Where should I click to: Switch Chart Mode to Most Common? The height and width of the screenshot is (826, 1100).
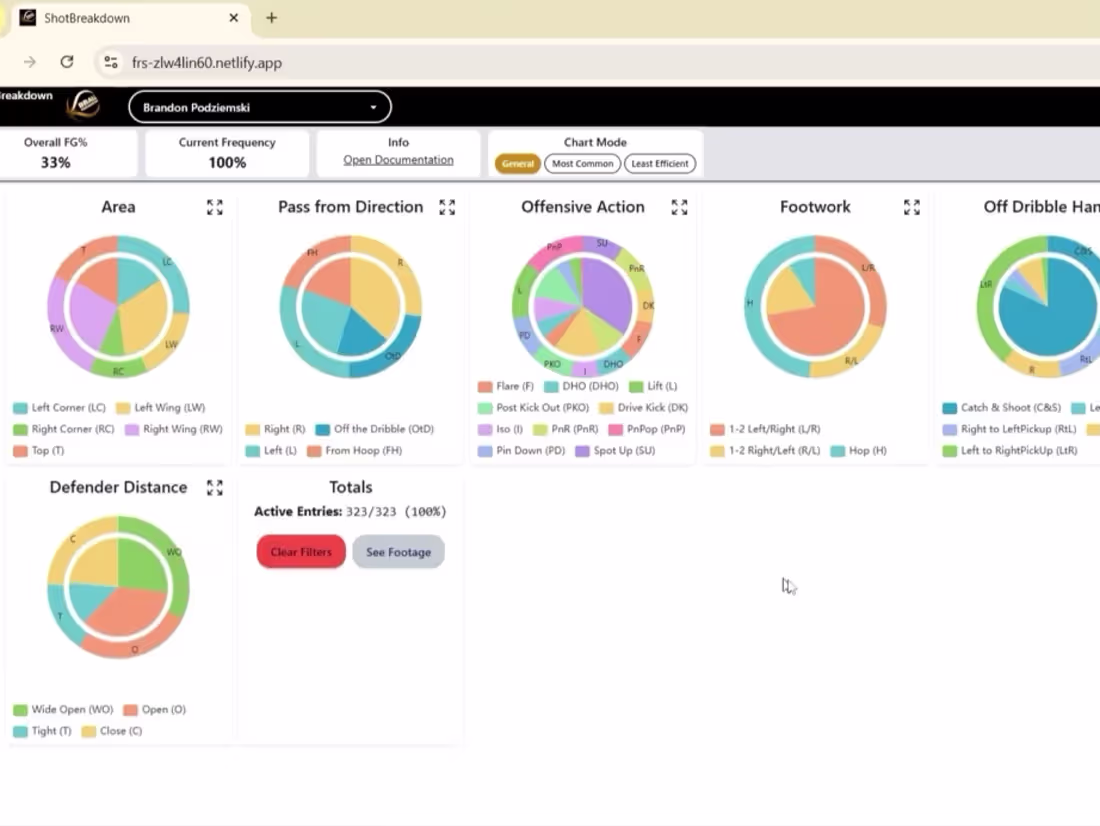pos(582,163)
